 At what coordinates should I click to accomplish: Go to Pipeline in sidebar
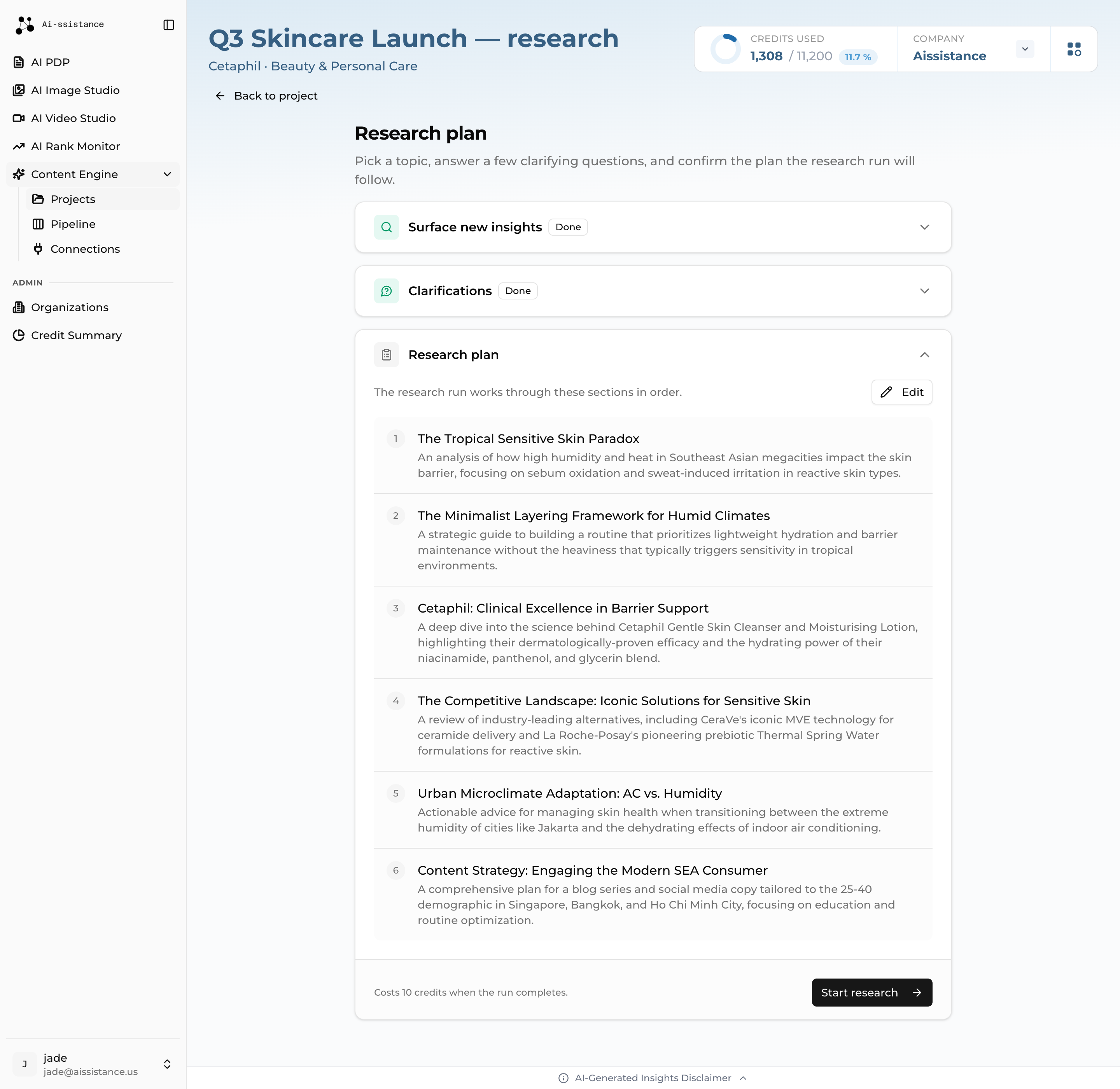click(x=102, y=224)
